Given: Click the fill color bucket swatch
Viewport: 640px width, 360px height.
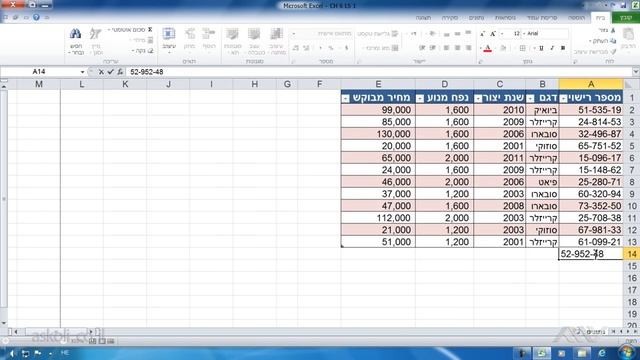Looking at the screenshot, I should [503, 48].
